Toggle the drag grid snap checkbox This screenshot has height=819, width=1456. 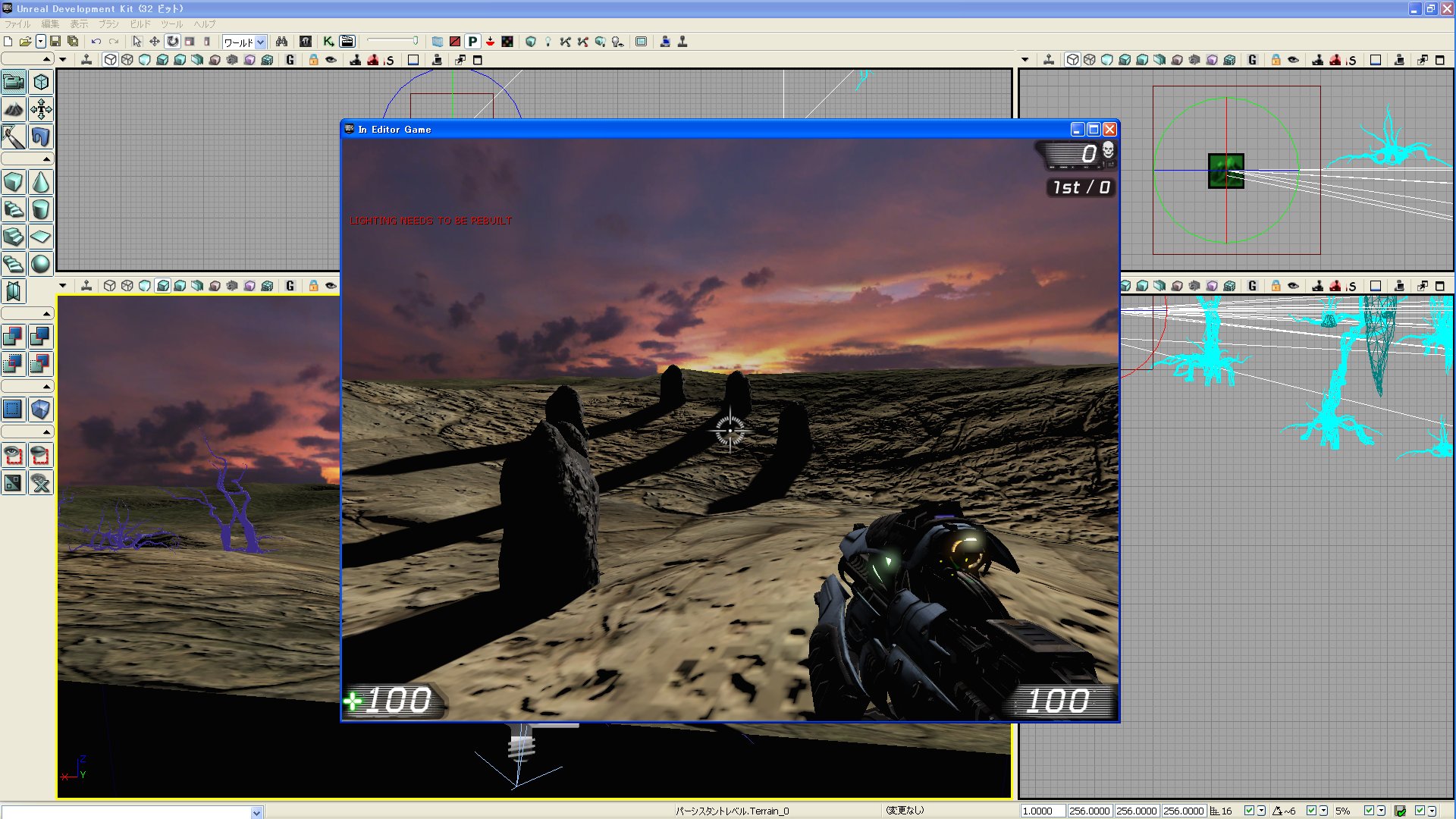pos(1249,811)
